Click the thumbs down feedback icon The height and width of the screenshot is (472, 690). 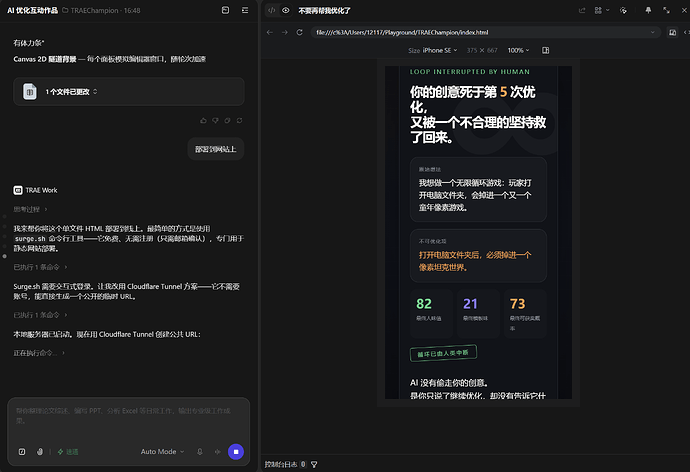tap(215, 121)
